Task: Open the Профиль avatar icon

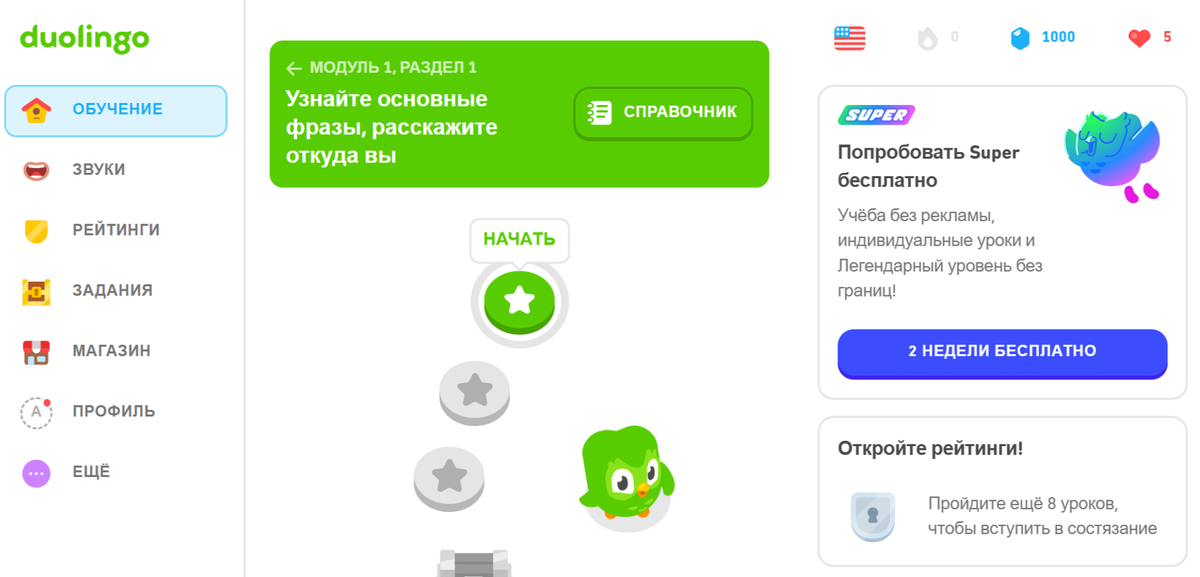Action: click(36, 412)
